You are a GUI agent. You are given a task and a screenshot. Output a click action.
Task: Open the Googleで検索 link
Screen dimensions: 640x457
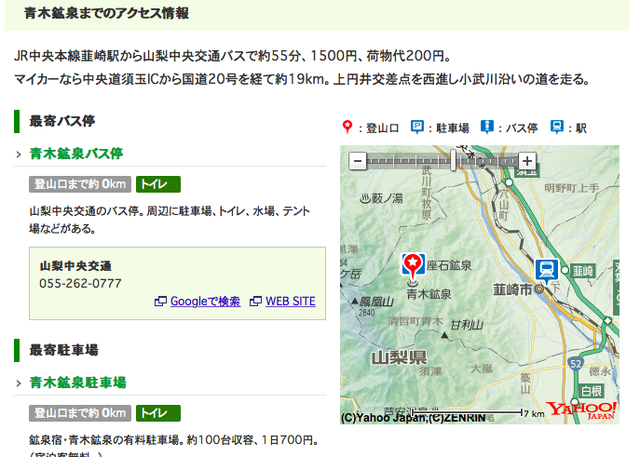[205, 301]
